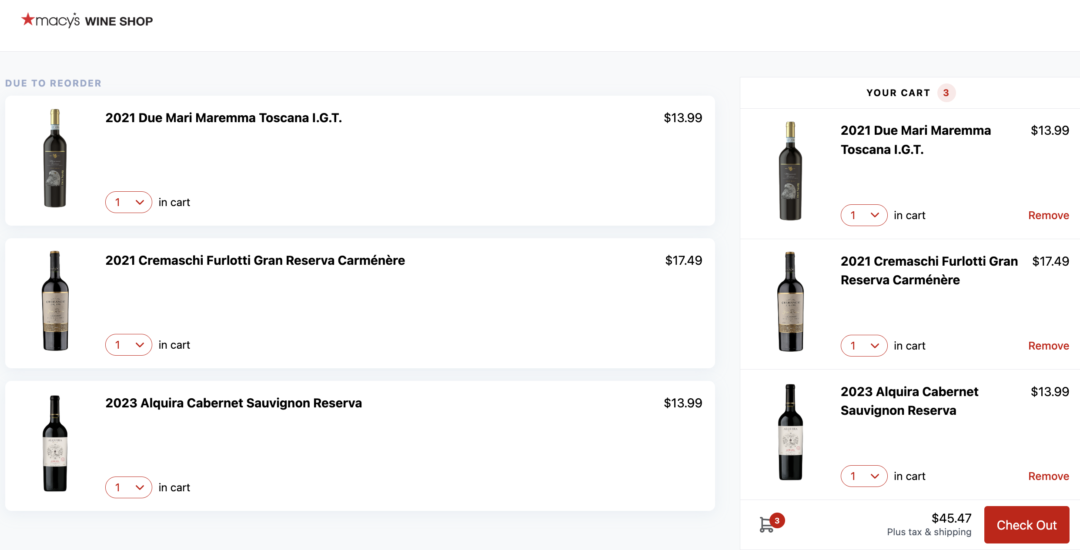Viewport: 1080px width, 550px height.
Task: Click the cart count badge beside Your Cart
Action: pos(946,93)
